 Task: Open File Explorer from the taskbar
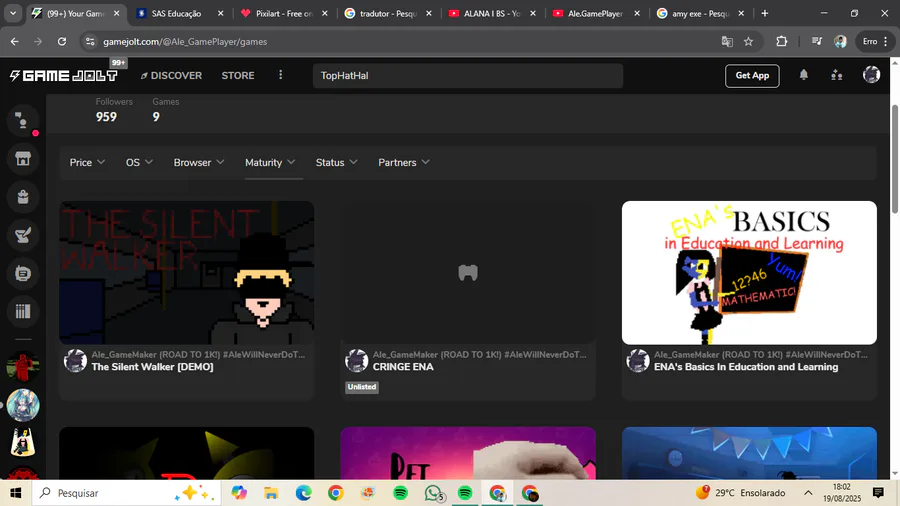coord(271,493)
